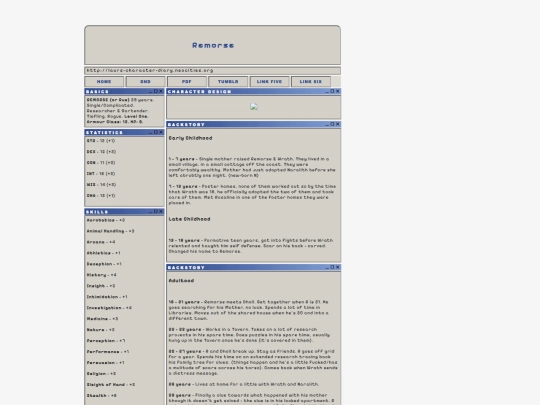Go to the TUMBLR link button
Image resolution: width=540 pixels, height=405 pixels.
click(x=228, y=82)
